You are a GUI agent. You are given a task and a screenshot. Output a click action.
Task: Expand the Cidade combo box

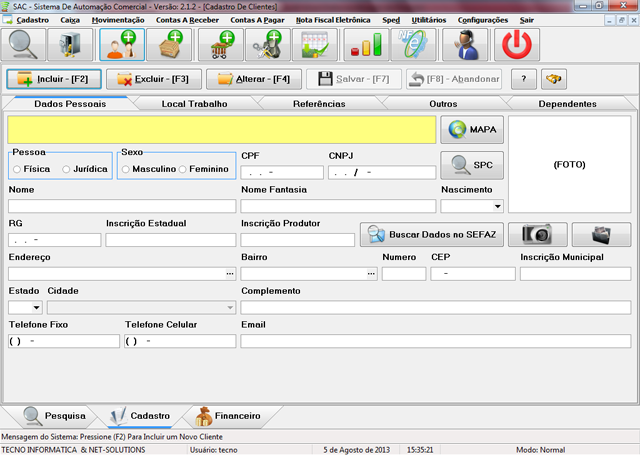[231, 308]
